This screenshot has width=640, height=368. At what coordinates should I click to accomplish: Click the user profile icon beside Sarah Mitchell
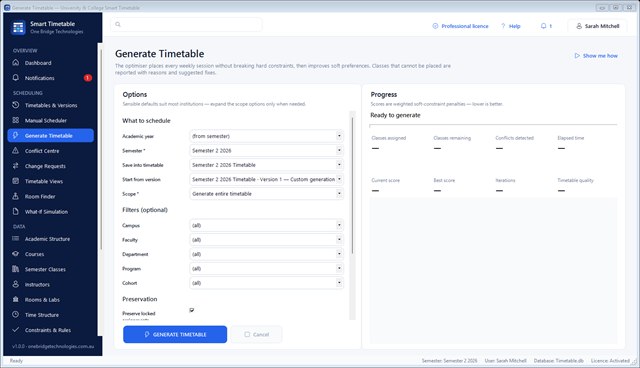(x=579, y=26)
